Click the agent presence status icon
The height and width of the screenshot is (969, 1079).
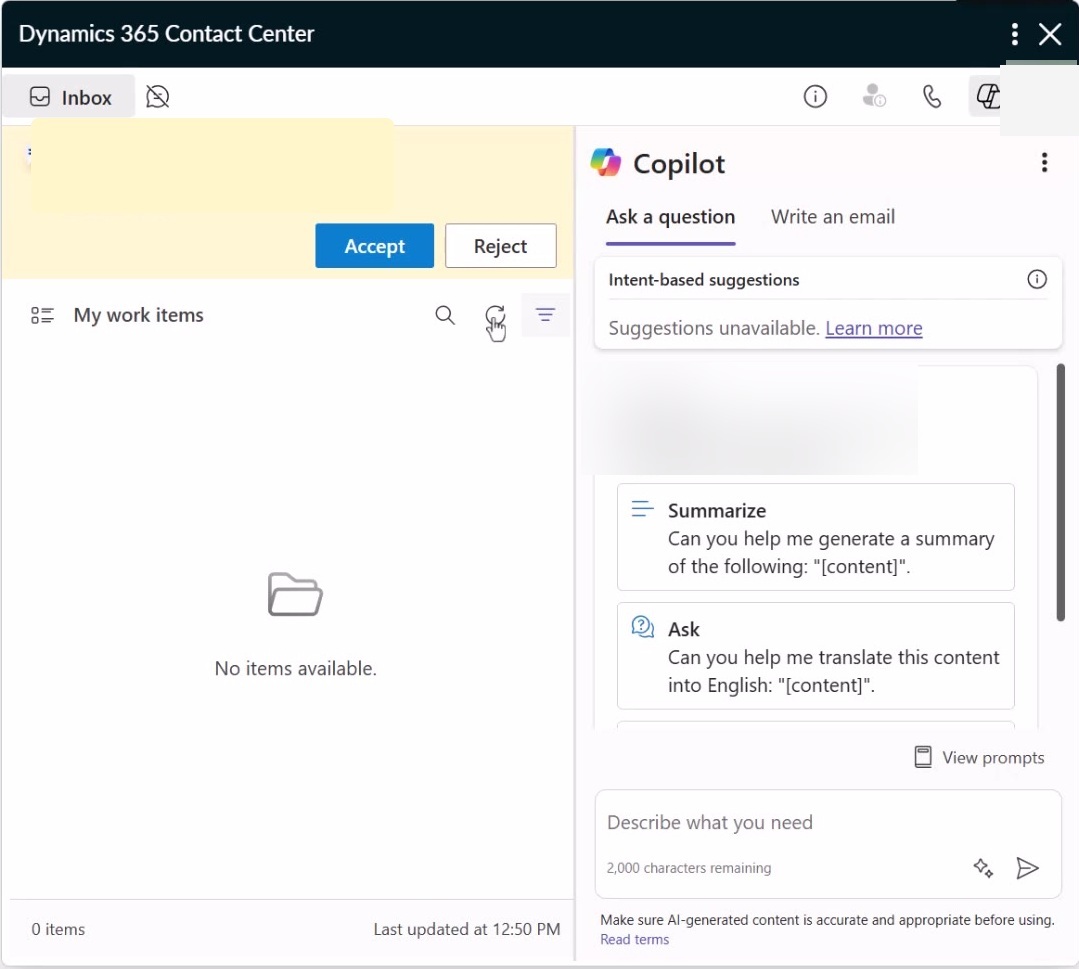pyautogui.click(x=874, y=96)
